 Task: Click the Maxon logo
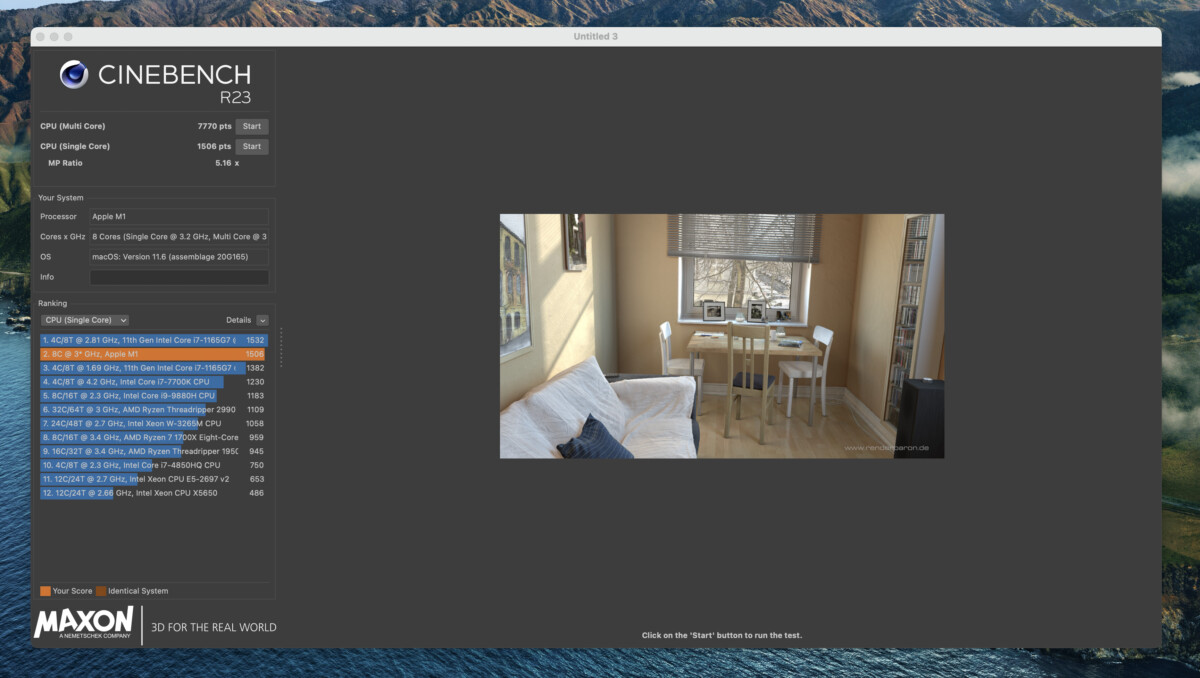click(x=84, y=622)
